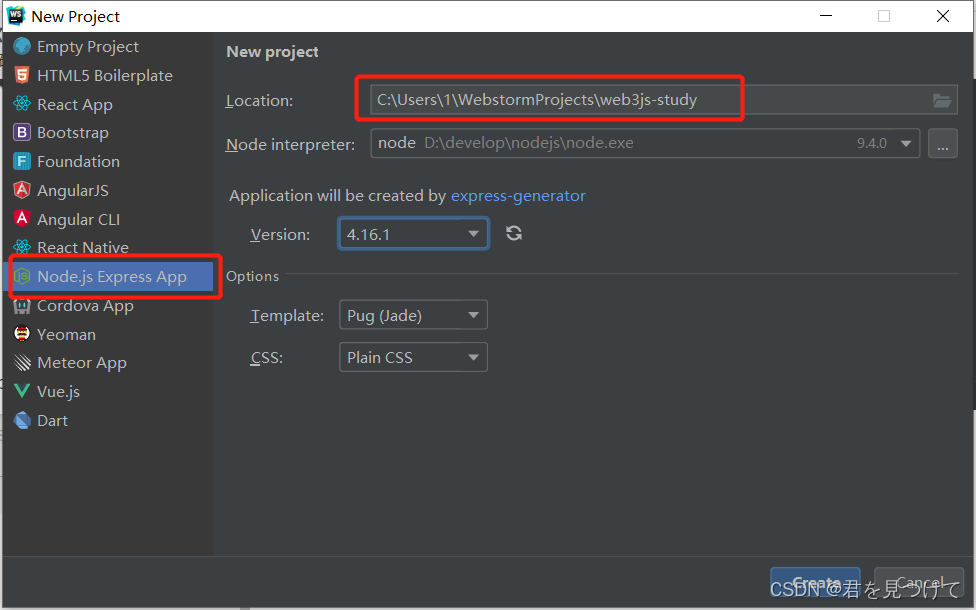Select Node.js Express App project type
The width and height of the screenshot is (976, 610).
112,277
